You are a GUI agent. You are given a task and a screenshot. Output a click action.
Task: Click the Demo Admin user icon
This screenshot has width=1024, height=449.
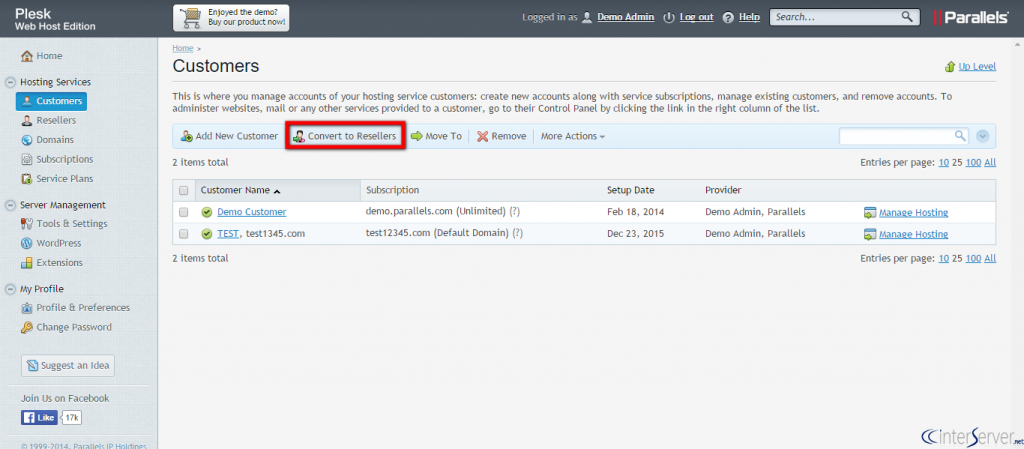pyautogui.click(x=587, y=18)
